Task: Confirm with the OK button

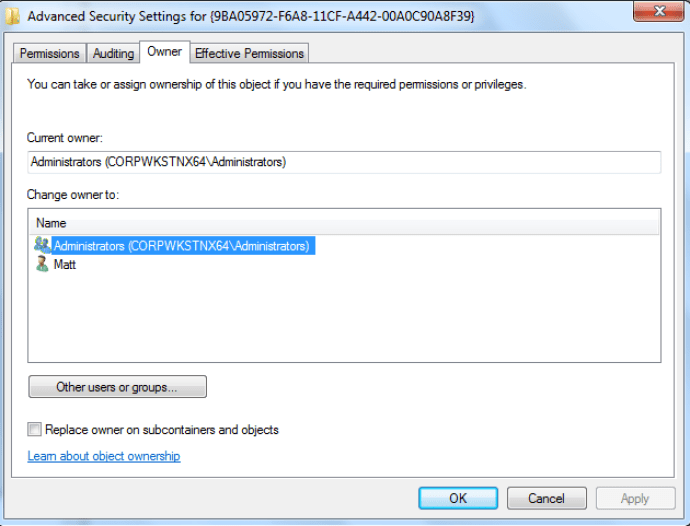Action: tap(458, 498)
